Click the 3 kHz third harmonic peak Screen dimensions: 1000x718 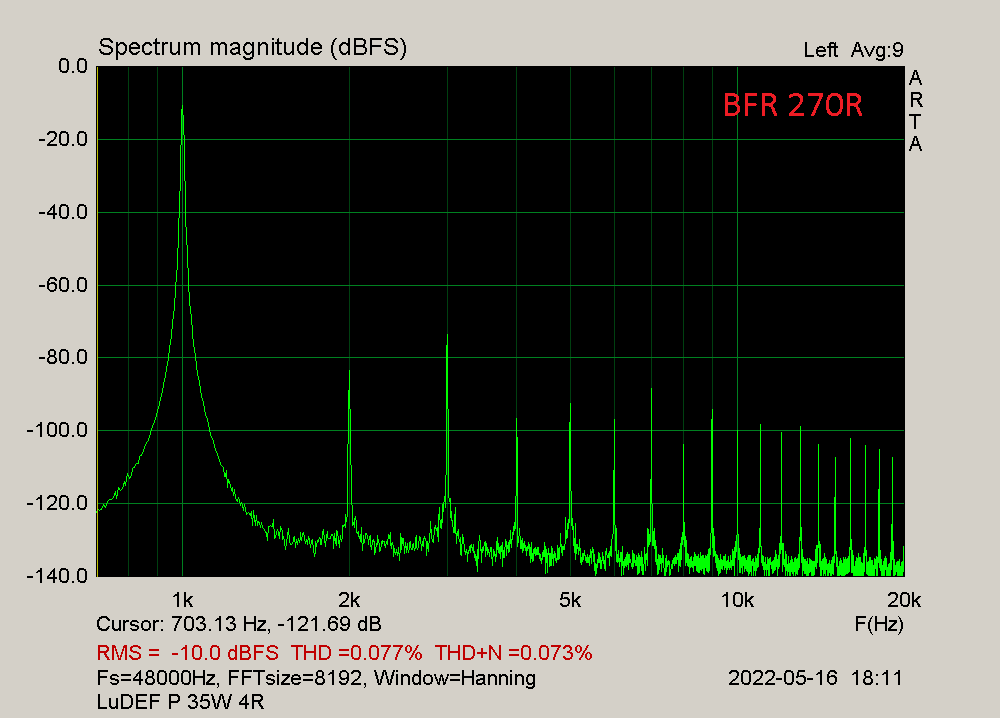click(x=447, y=334)
